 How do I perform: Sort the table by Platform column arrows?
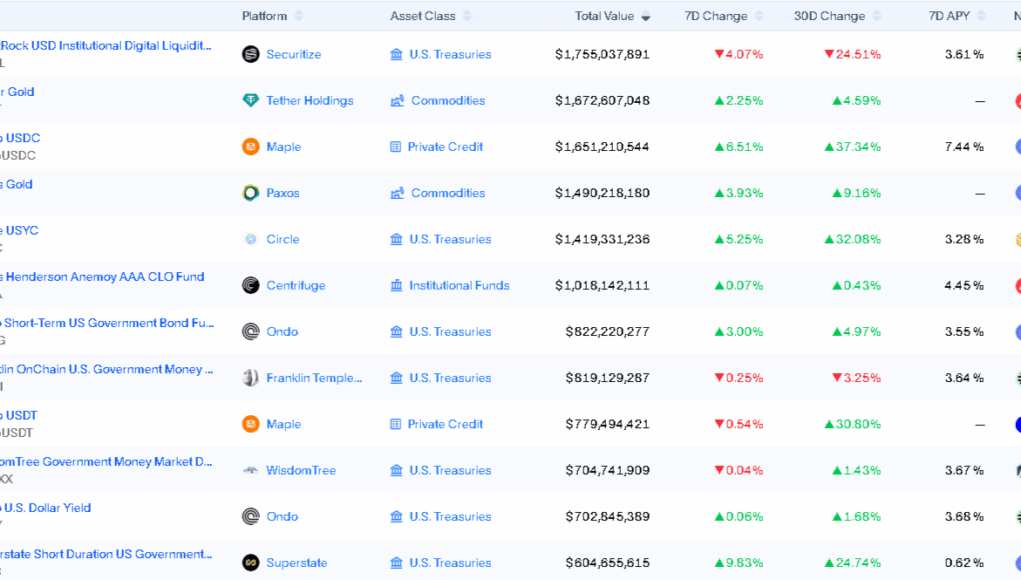pyautogui.click(x=299, y=16)
